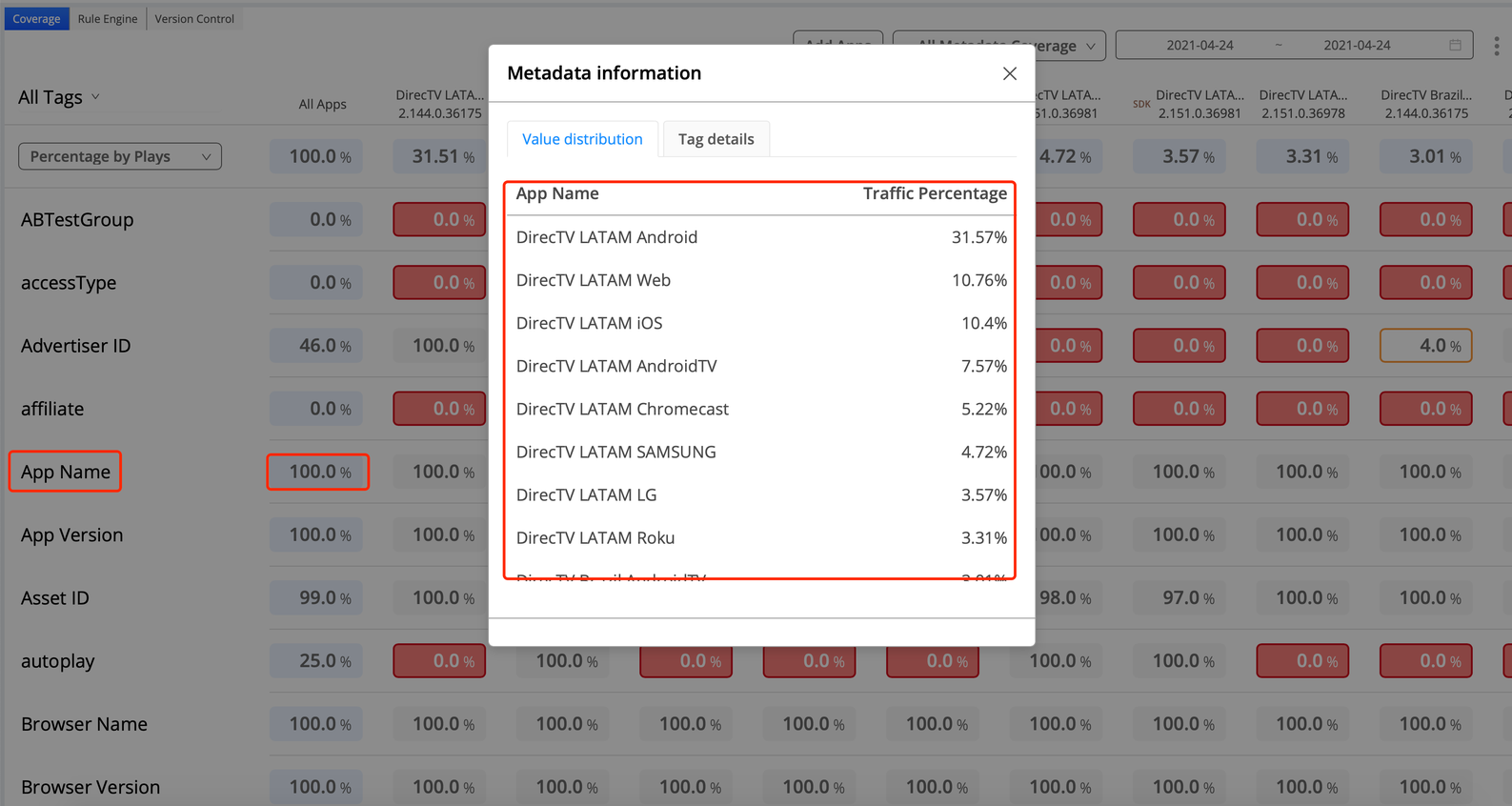Open the Advertiser ID tag label
The image size is (1512, 806).
[76, 346]
